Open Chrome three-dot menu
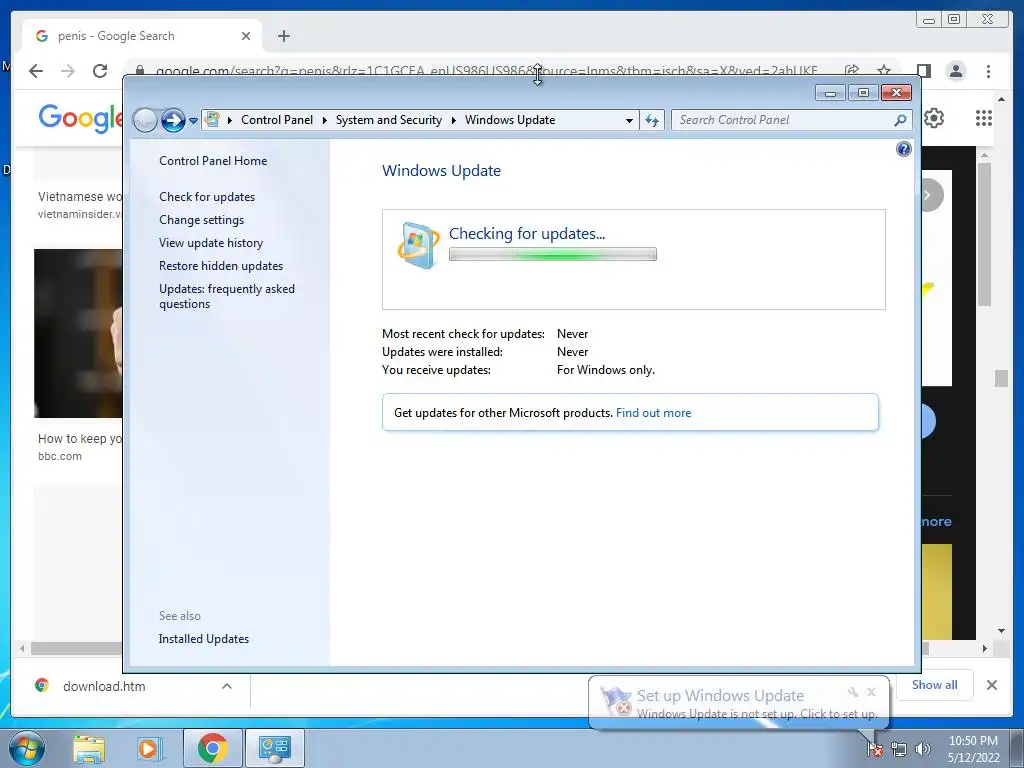1024x768 pixels. [988, 71]
